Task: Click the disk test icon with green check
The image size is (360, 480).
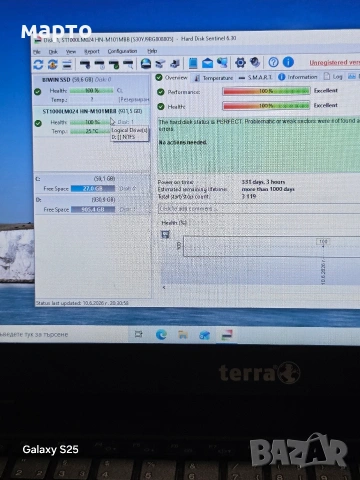Action: coord(114,64)
